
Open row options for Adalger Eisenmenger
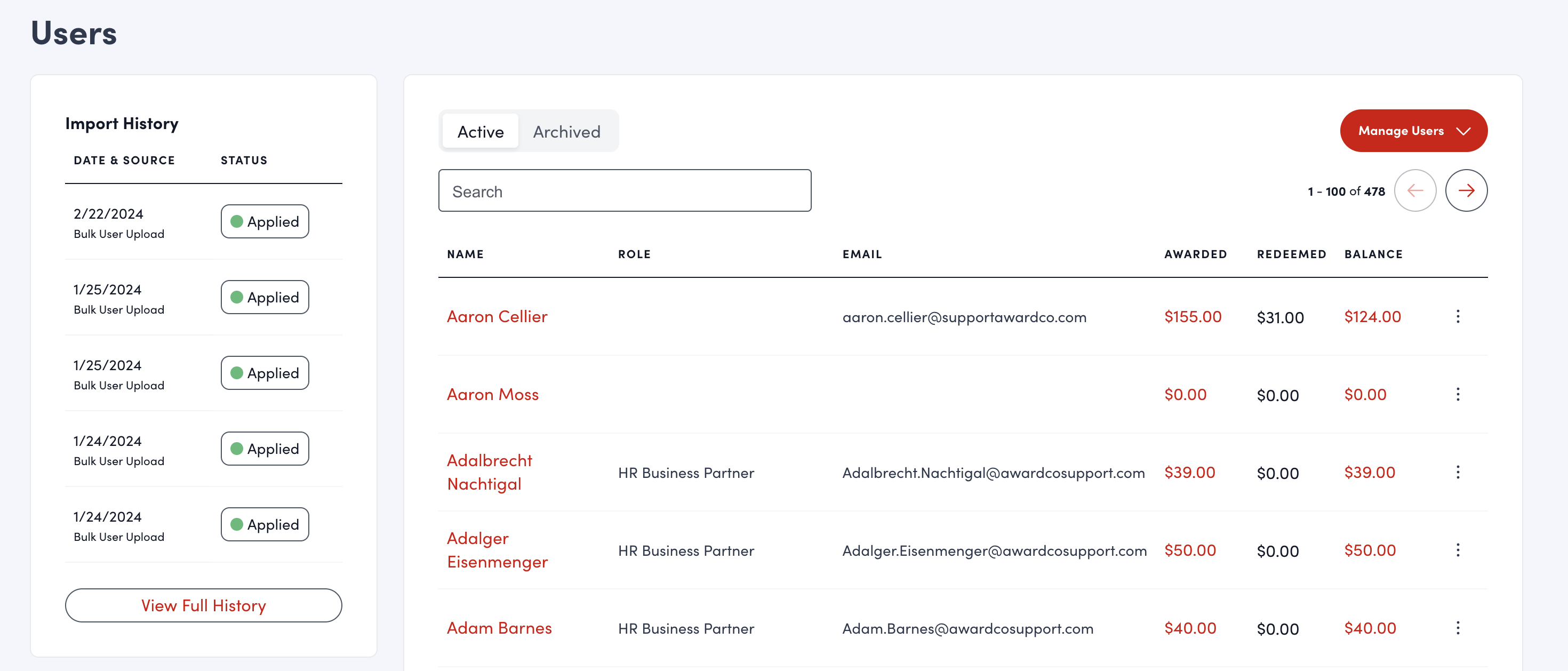[x=1457, y=550]
